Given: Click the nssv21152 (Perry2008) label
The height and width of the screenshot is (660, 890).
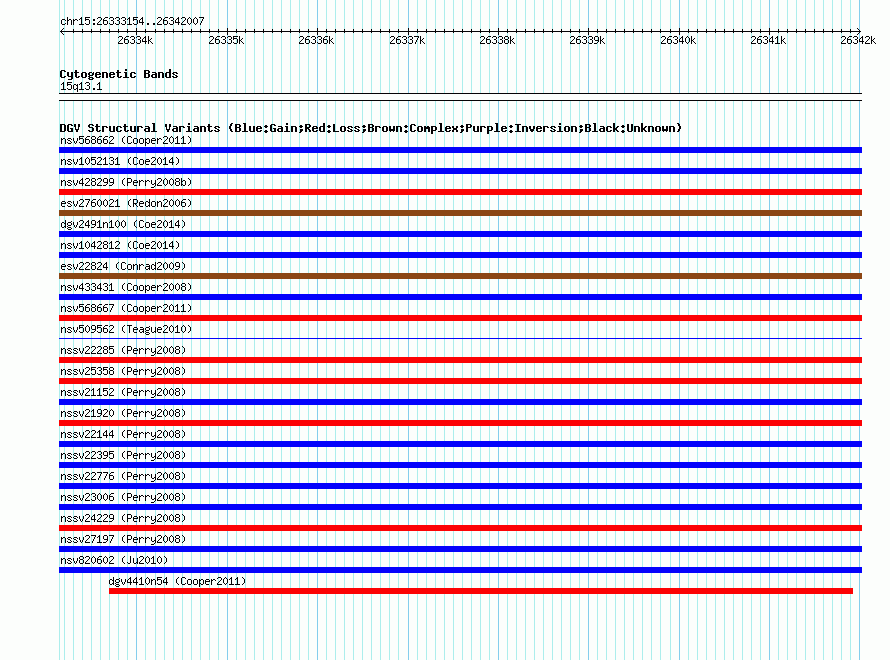Looking at the screenshot, I should point(123,392).
